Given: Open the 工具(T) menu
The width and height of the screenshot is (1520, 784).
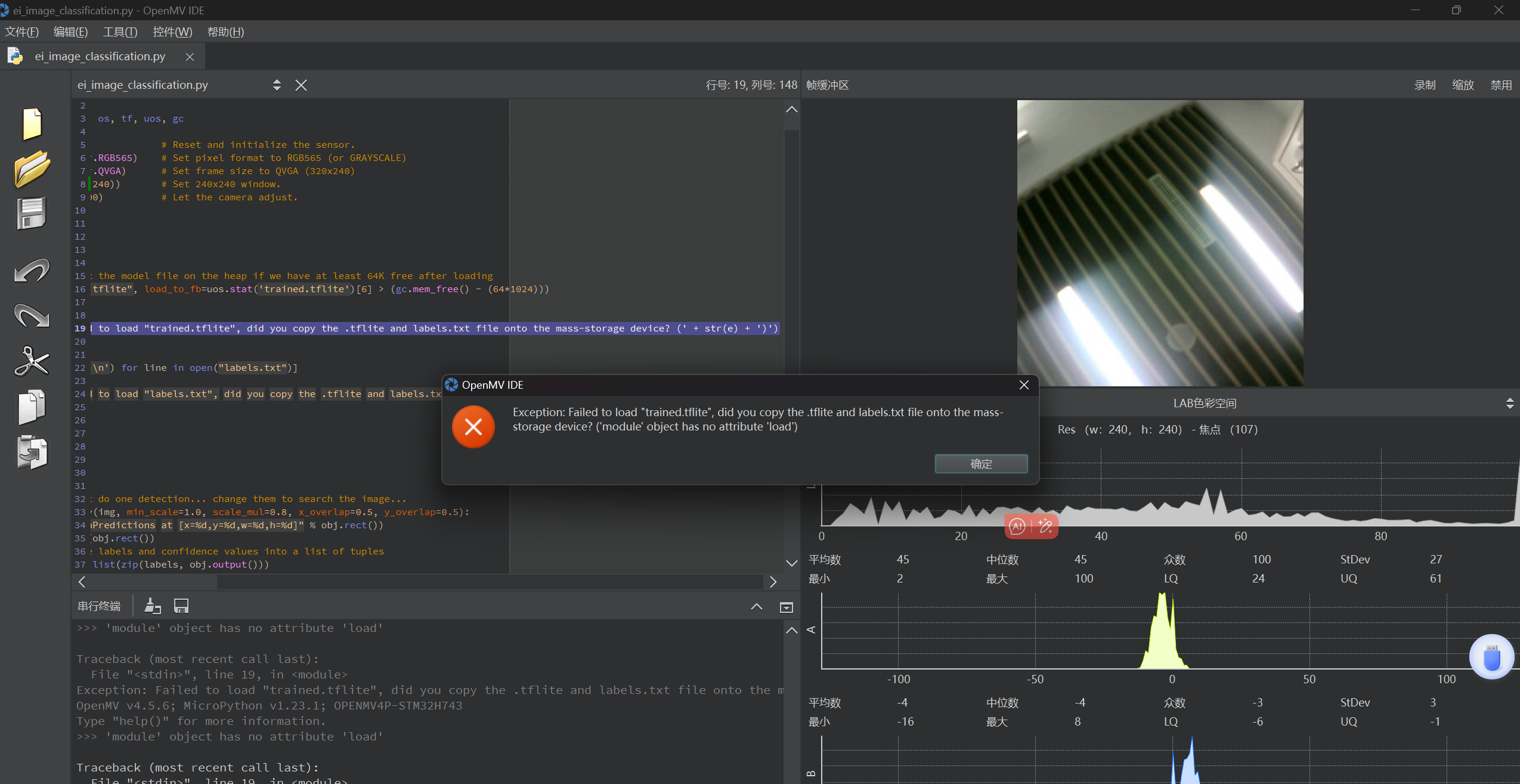Looking at the screenshot, I should tap(120, 32).
